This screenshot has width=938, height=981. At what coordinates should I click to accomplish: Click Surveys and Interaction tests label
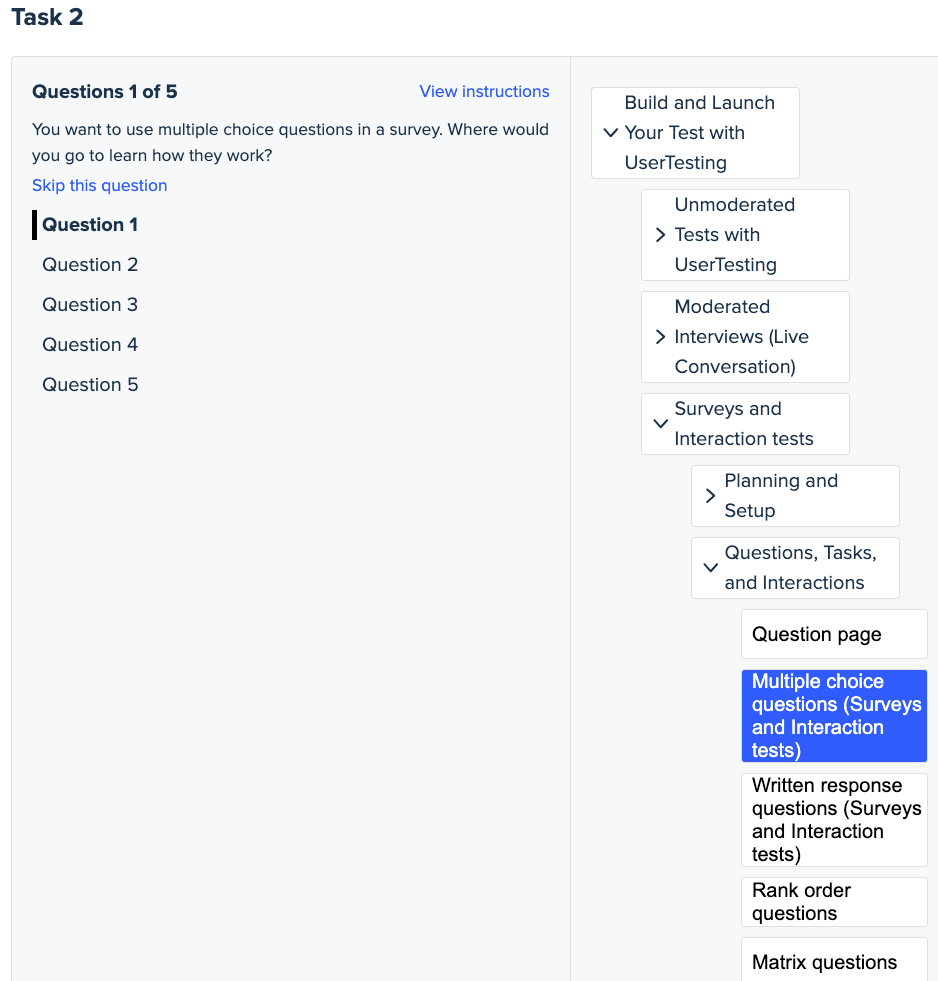[x=745, y=424]
